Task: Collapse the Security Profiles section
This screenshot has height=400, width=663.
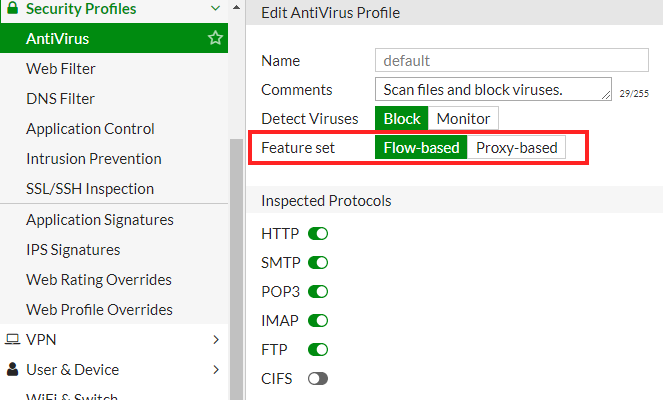Action: [x=215, y=9]
